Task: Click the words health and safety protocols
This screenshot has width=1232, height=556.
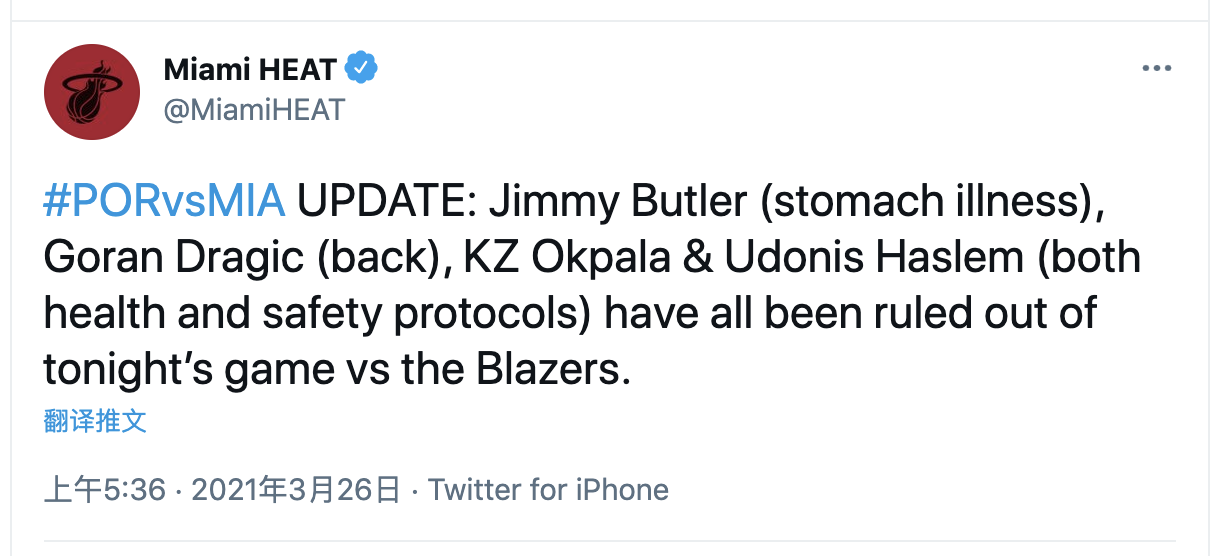Action: tap(320, 314)
